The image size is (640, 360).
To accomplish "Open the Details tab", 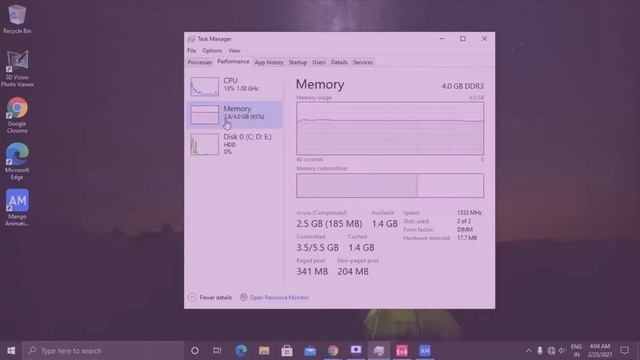I will point(339,62).
